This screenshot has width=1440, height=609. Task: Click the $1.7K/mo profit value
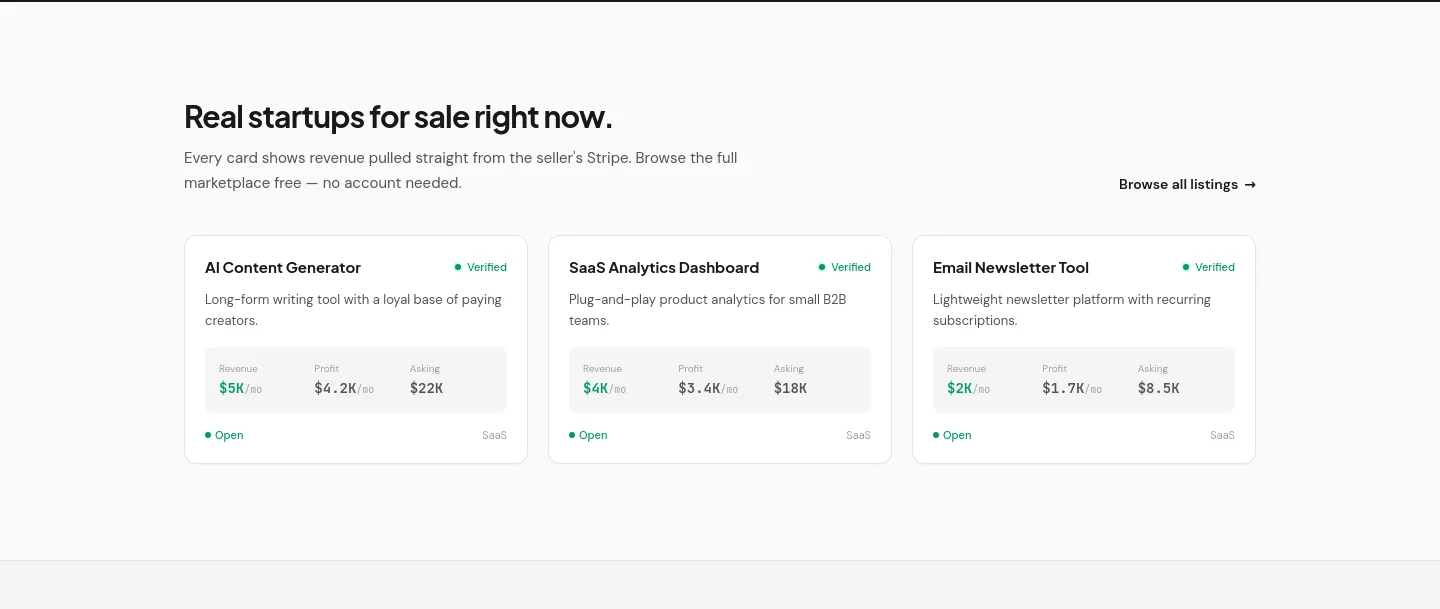(1072, 388)
